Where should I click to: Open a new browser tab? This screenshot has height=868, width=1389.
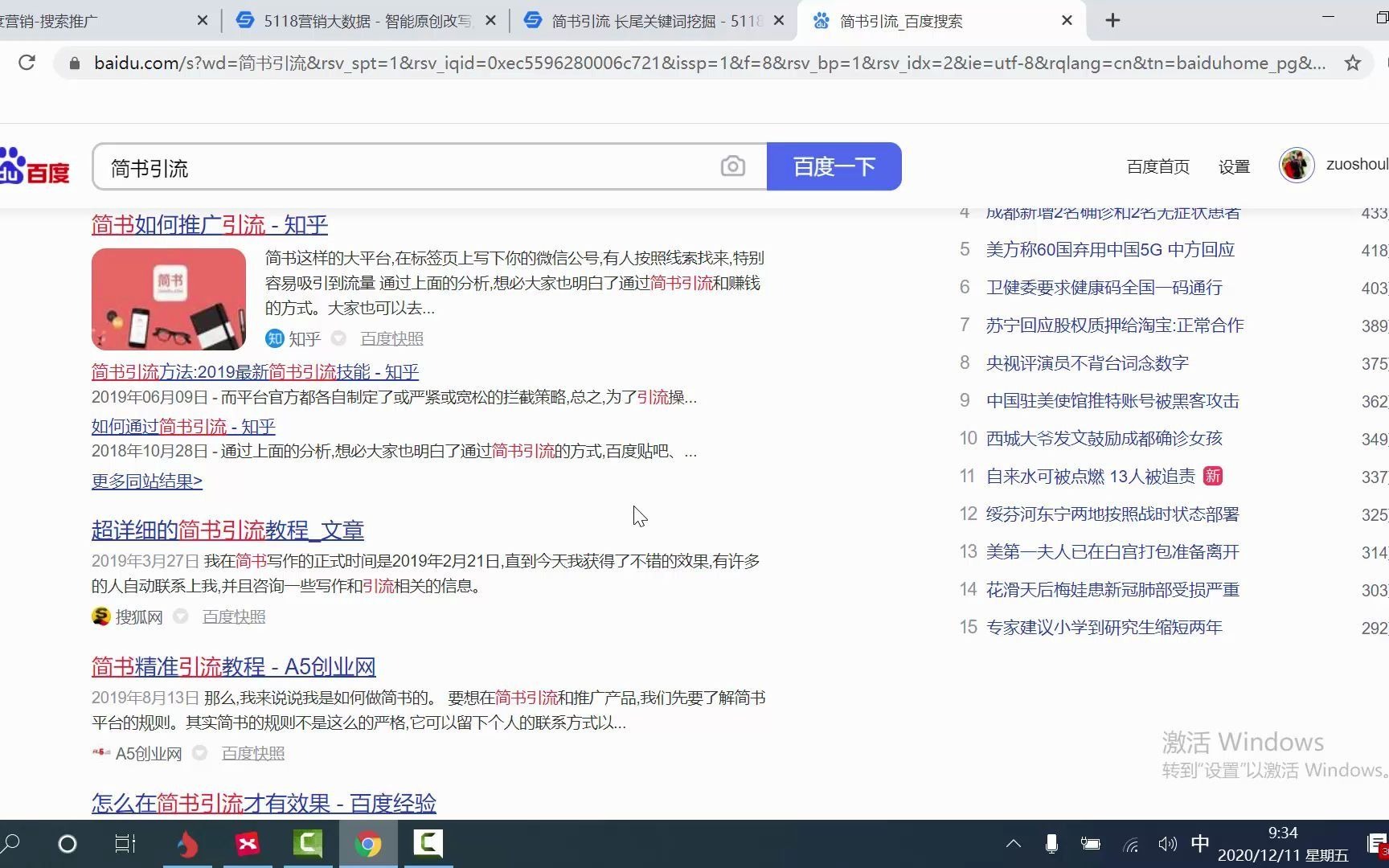coord(1112,21)
